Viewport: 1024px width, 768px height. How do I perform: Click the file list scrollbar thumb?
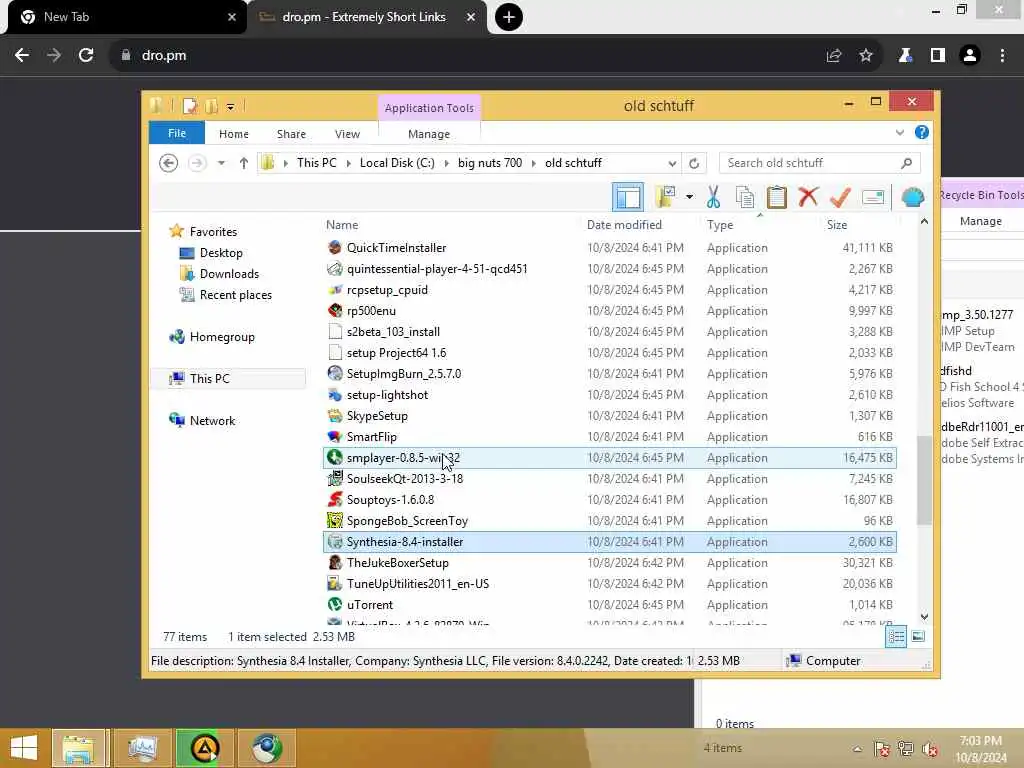coord(923,480)
